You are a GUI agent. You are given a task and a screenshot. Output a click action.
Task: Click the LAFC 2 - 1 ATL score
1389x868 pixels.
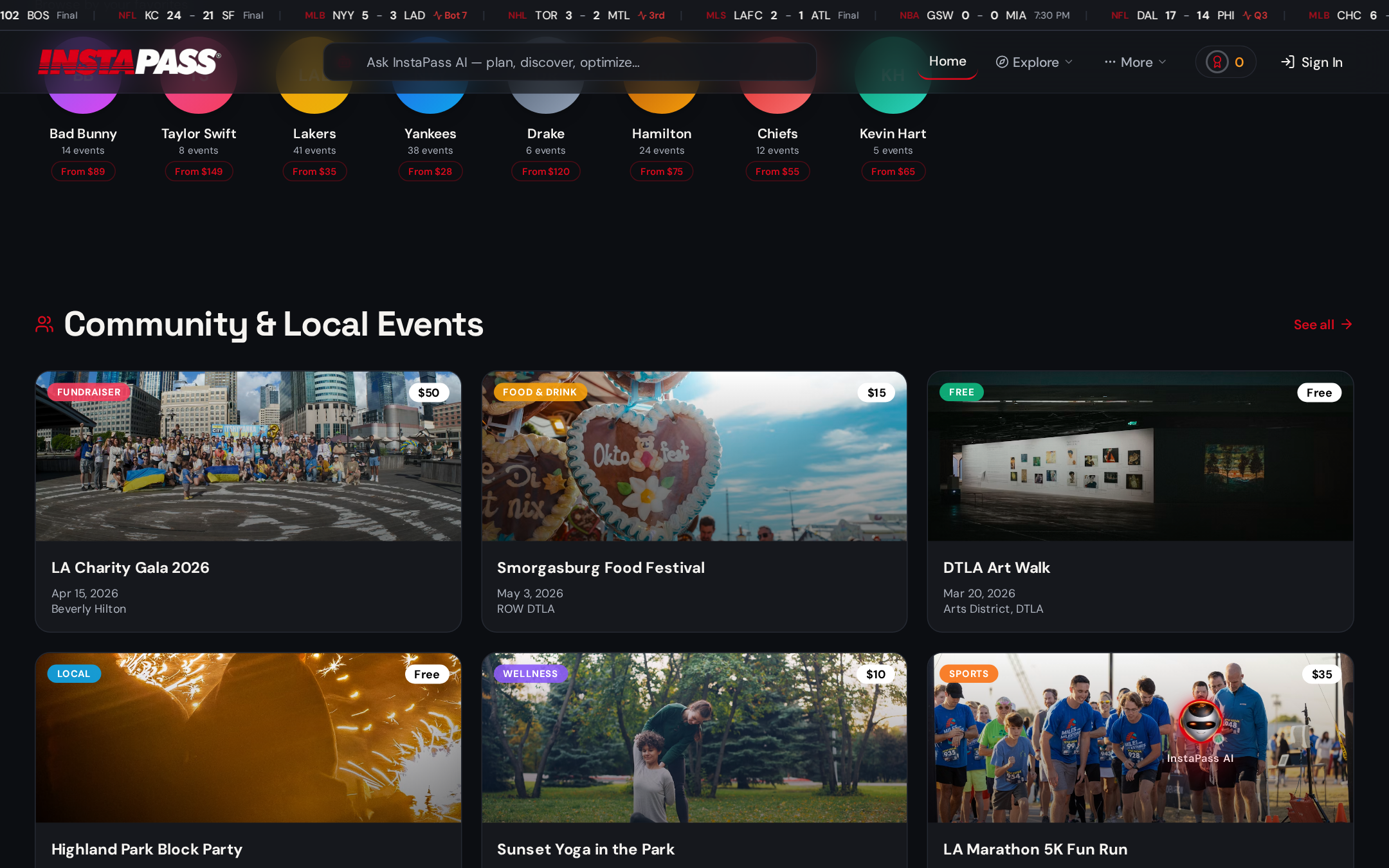point(782,15)
